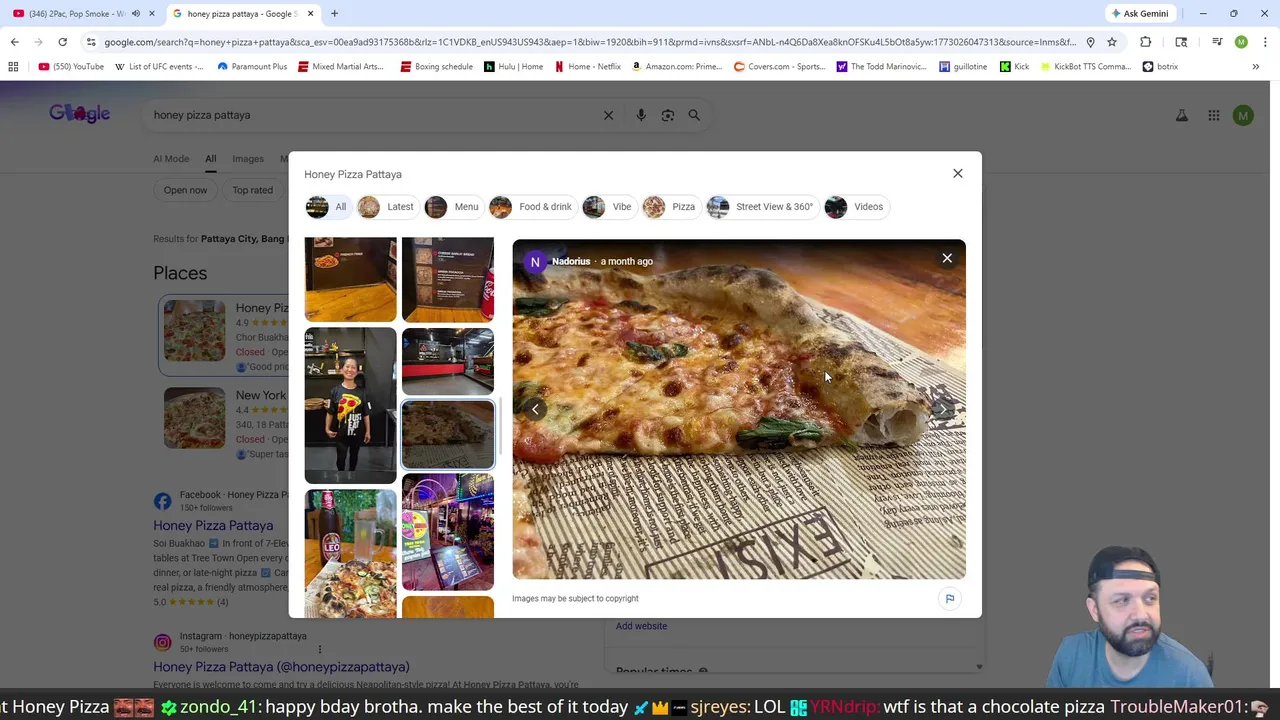Report the photo with the flag icon
Image resolution: width=1280 pixels, height=720 pixels.
click(950, 598)
